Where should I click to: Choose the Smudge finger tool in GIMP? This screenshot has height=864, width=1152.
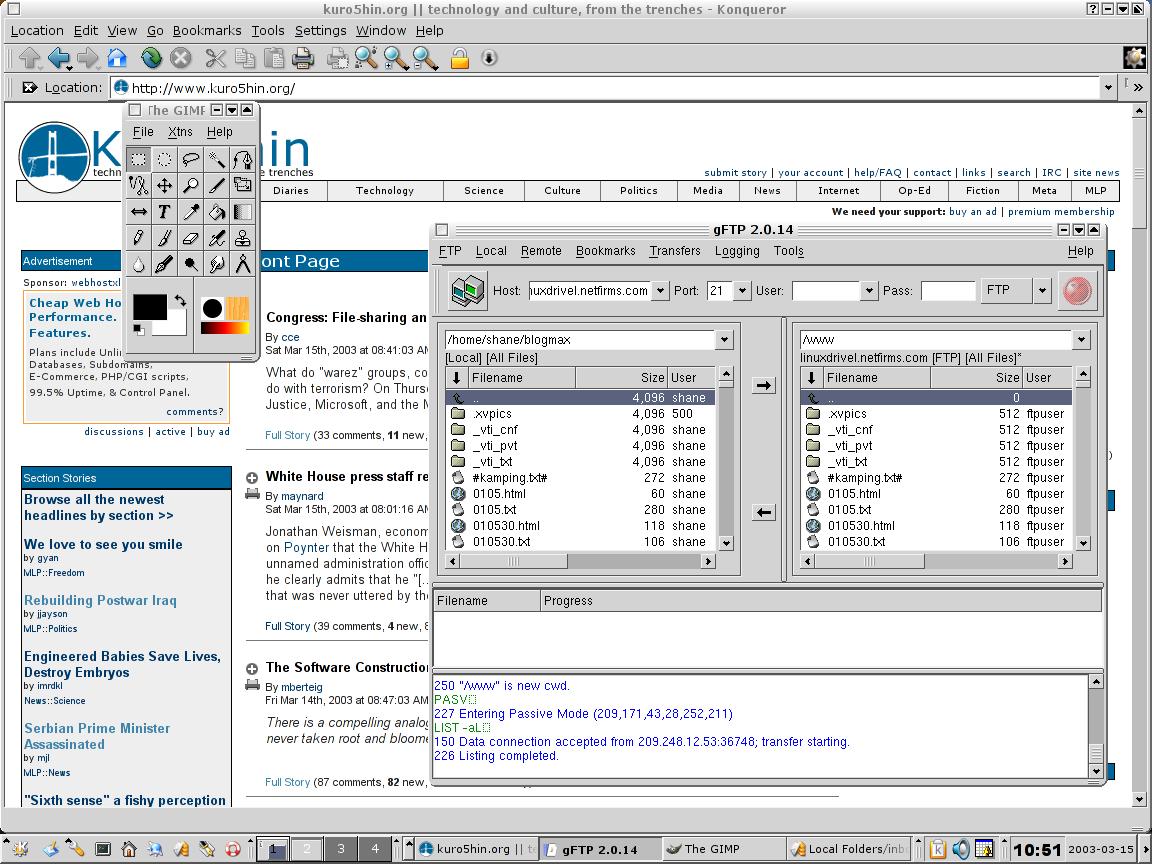217,264
